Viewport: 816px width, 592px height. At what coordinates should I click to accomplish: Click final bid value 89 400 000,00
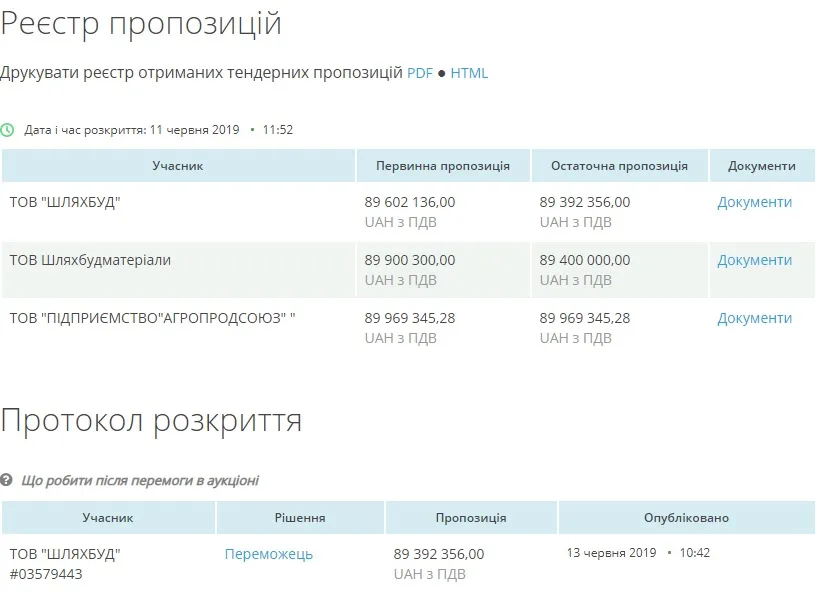[585, 260]
